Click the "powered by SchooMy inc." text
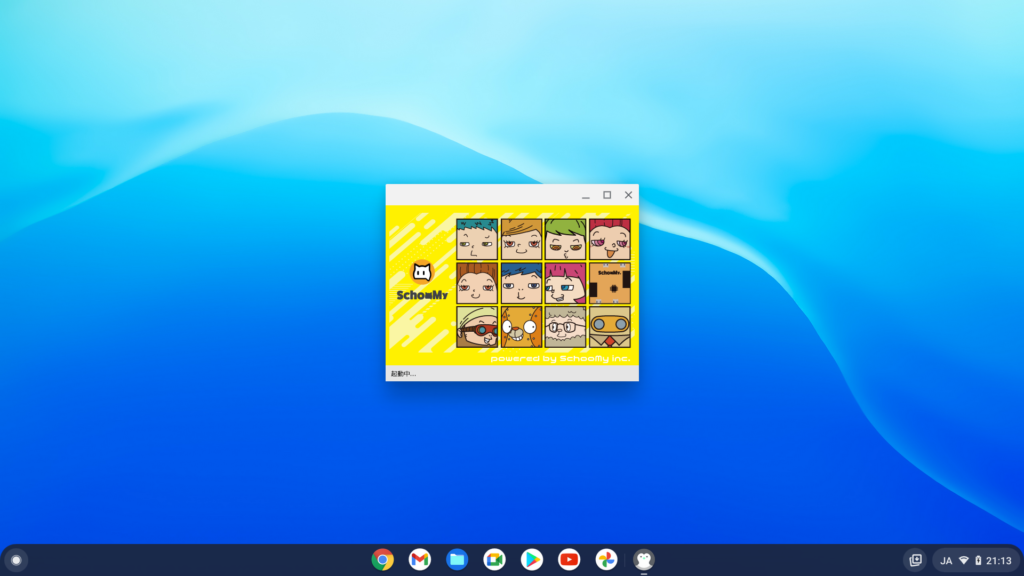This screenshot has width=1024, height=576. (x=560, y=359)
